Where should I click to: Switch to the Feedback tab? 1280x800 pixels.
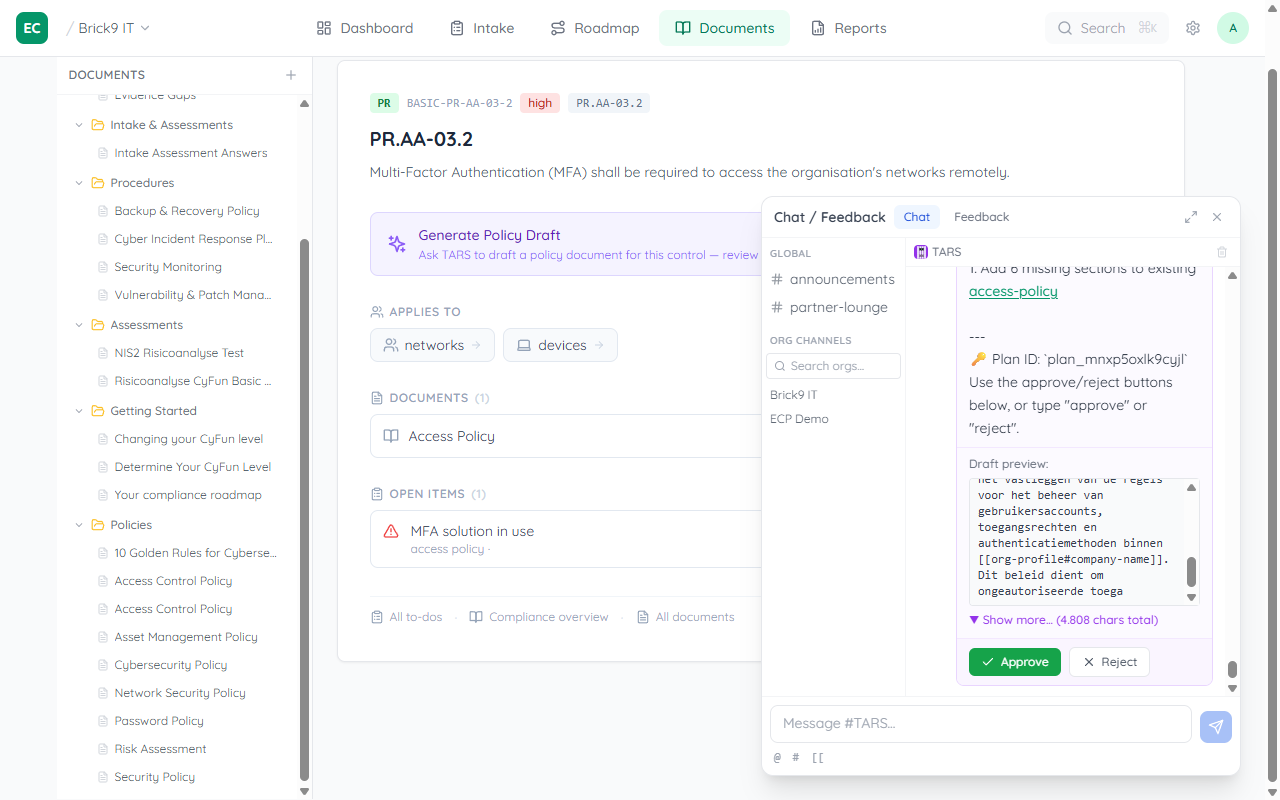[981, 217]
